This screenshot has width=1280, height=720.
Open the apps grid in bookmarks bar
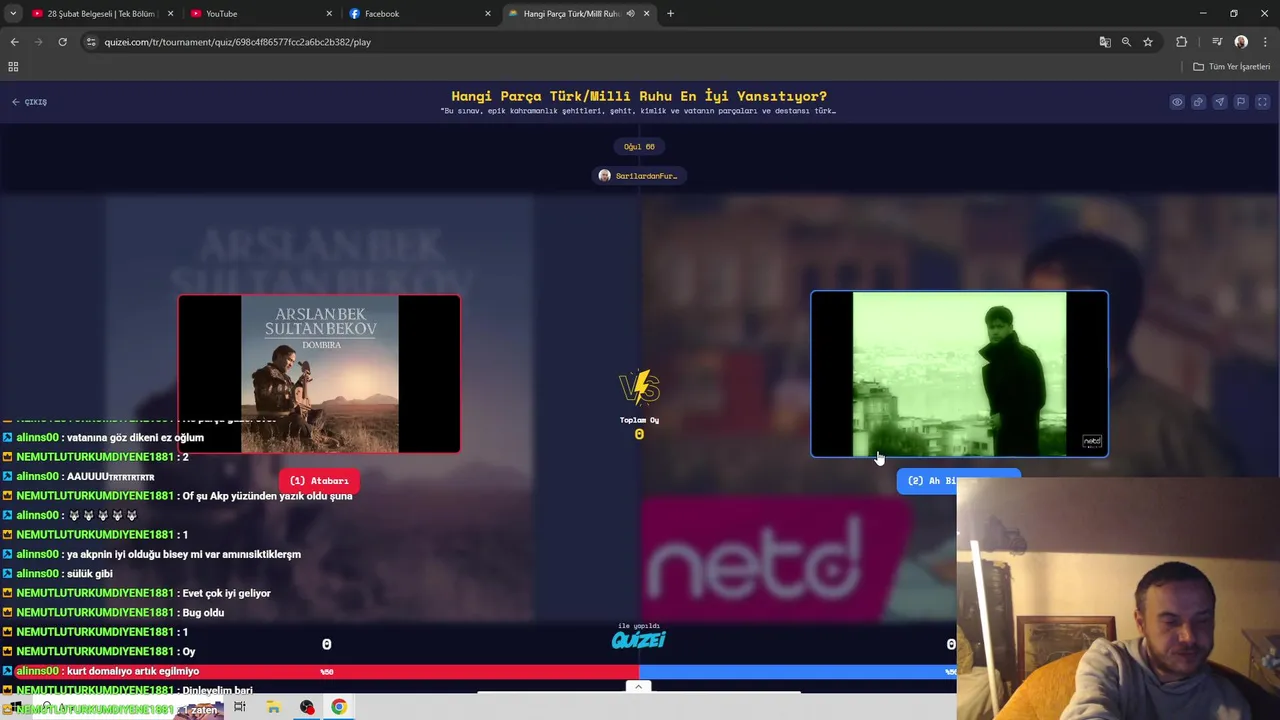click(x=13, y=67)
